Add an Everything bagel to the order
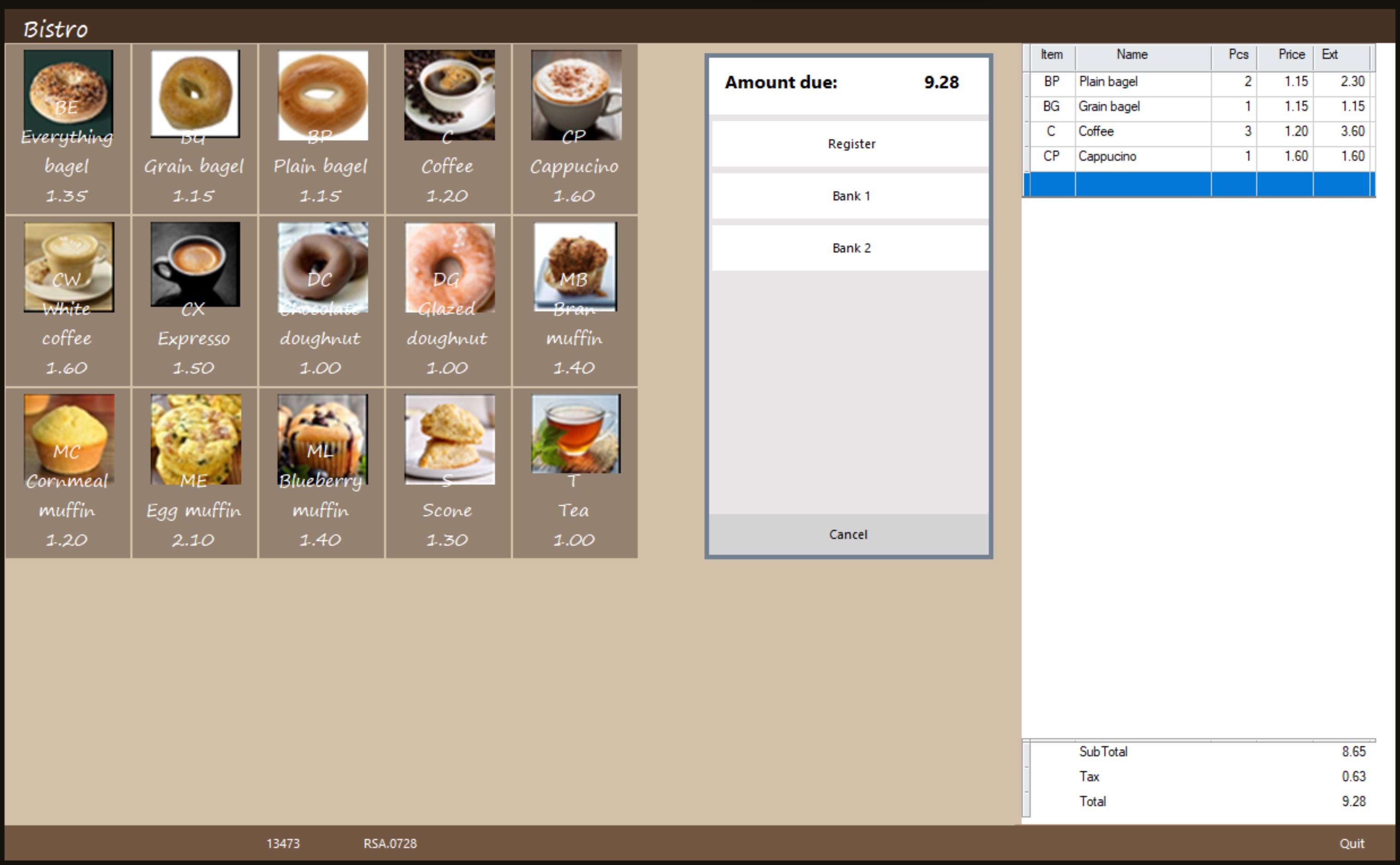This screenshot has width=1400, height=865. pos(68,129)
